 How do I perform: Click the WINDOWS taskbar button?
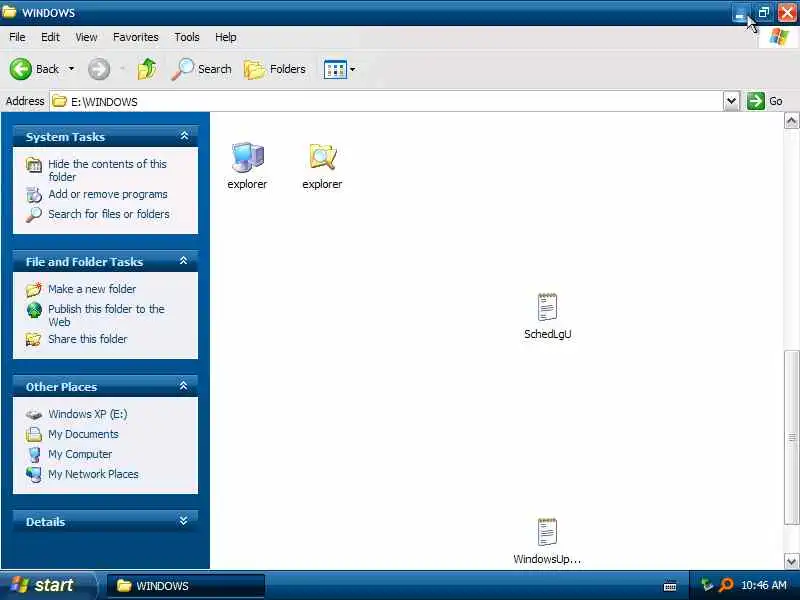pyautogui.click(x=185, y=586)
